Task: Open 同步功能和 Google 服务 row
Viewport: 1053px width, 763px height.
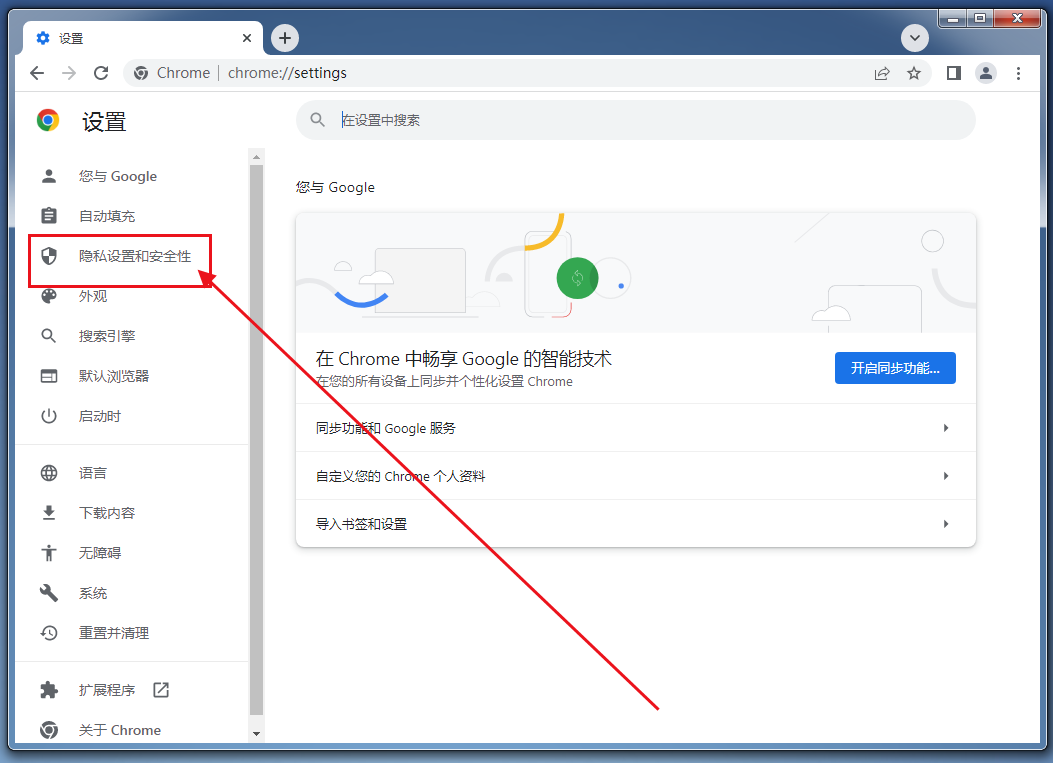Action: [x=635, y=428]
